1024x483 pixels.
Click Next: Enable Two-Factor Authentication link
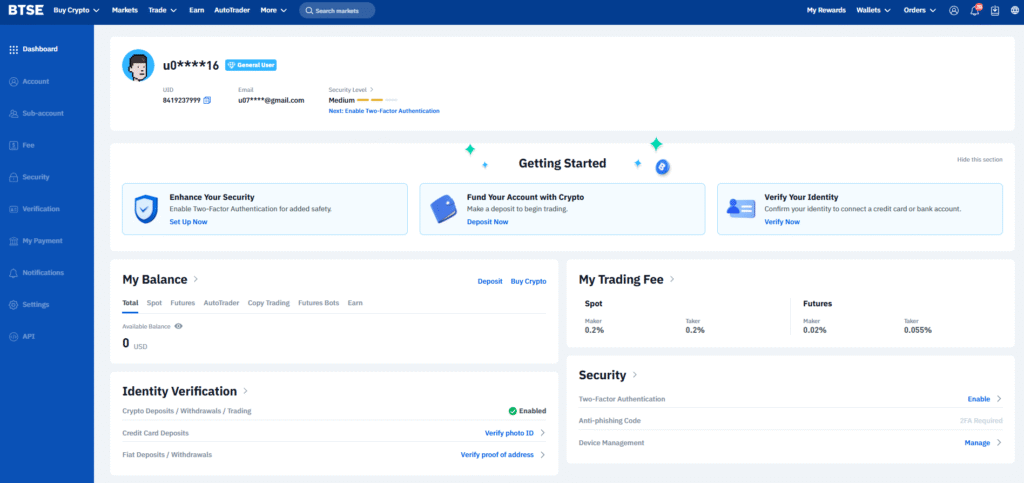click(x=384, y=111)
